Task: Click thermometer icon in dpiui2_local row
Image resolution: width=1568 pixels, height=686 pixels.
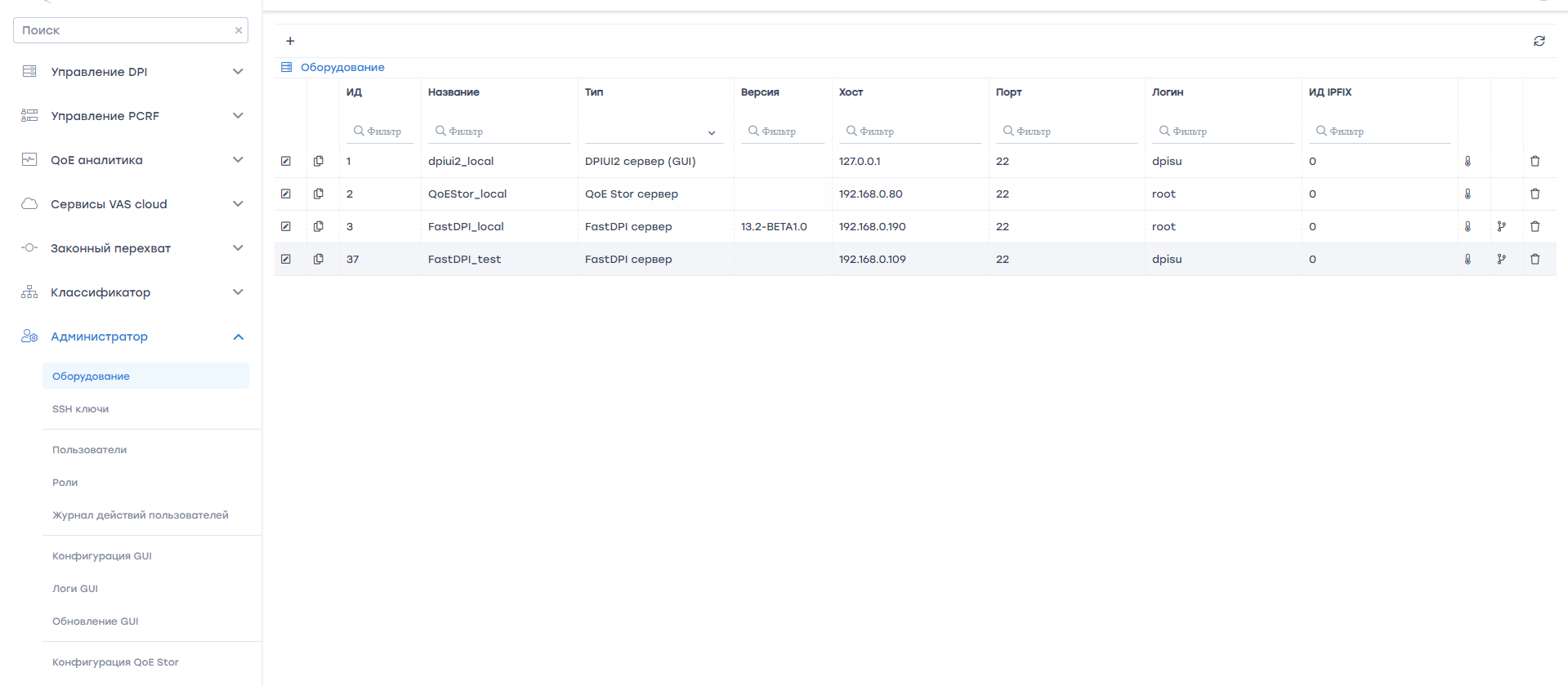Action: click(1467, 162)
